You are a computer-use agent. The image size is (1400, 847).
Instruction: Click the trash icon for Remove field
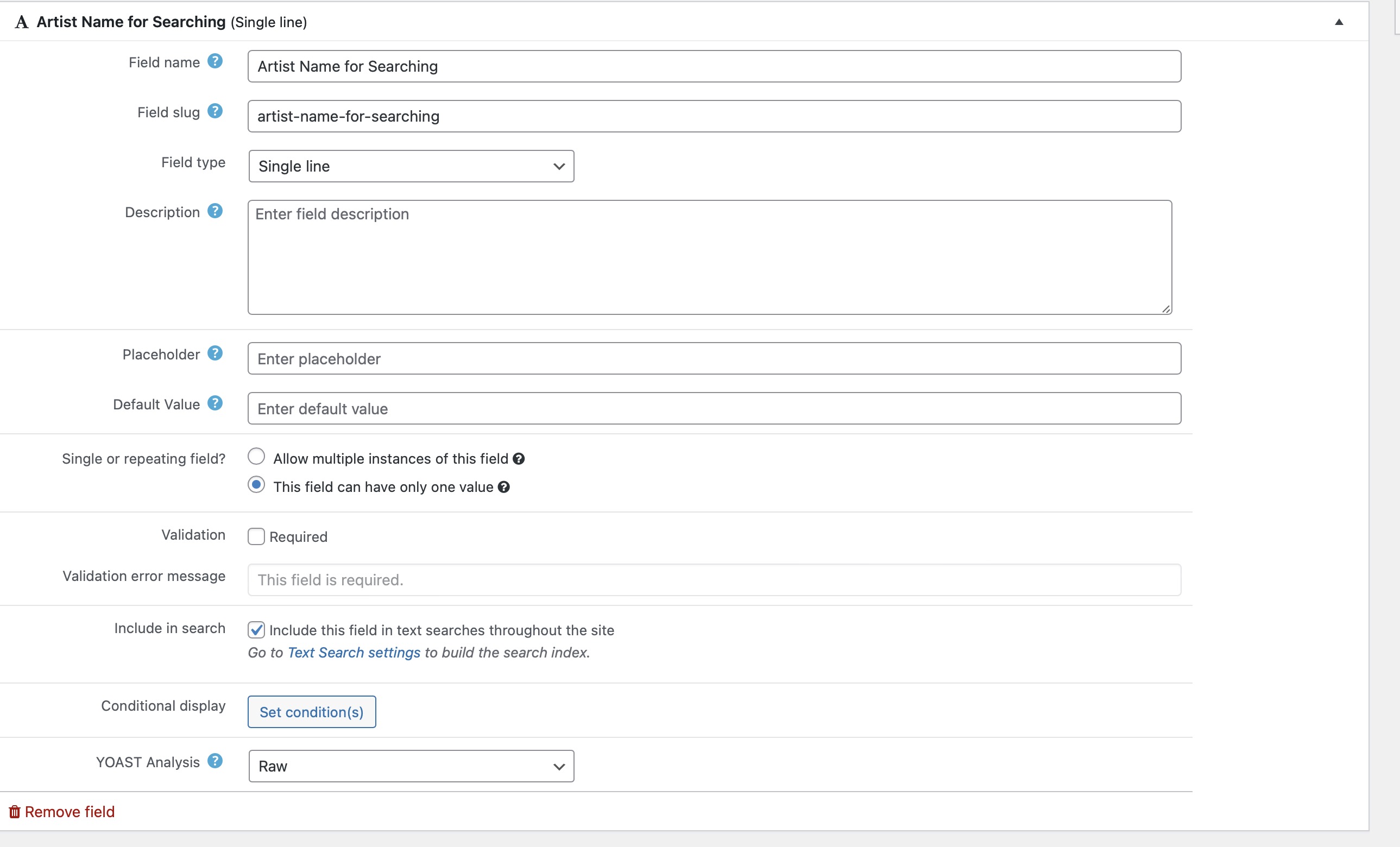pyautogui.click(x=15, y=812)
